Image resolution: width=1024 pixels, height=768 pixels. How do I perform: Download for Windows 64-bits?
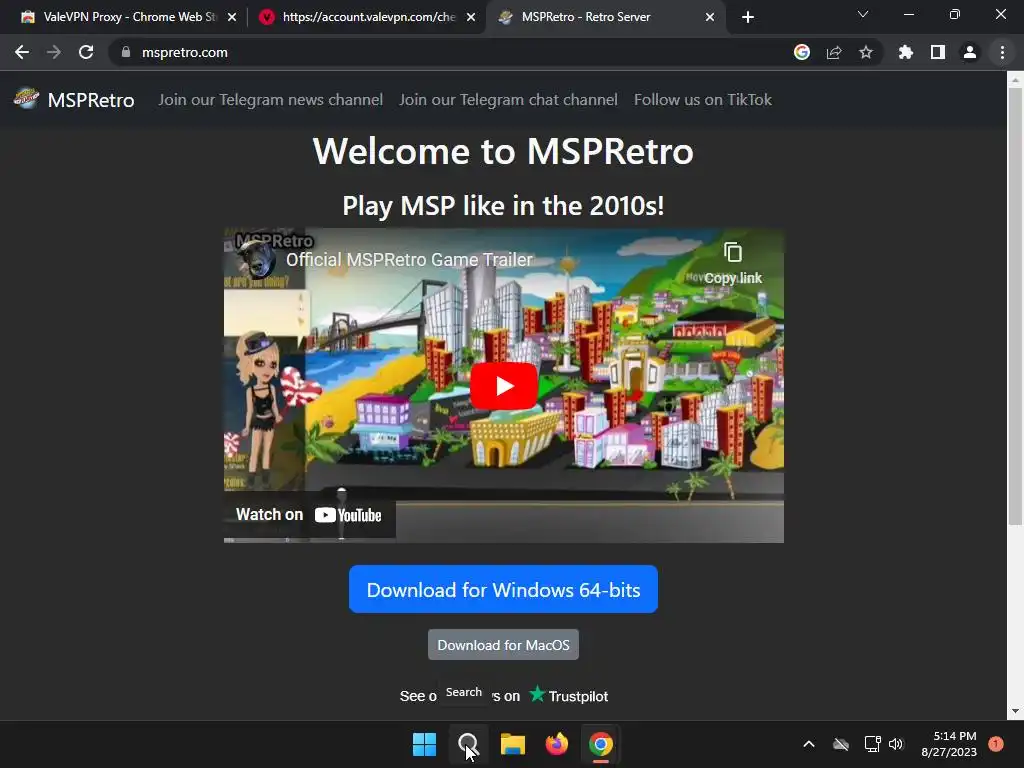click(503, 589)
